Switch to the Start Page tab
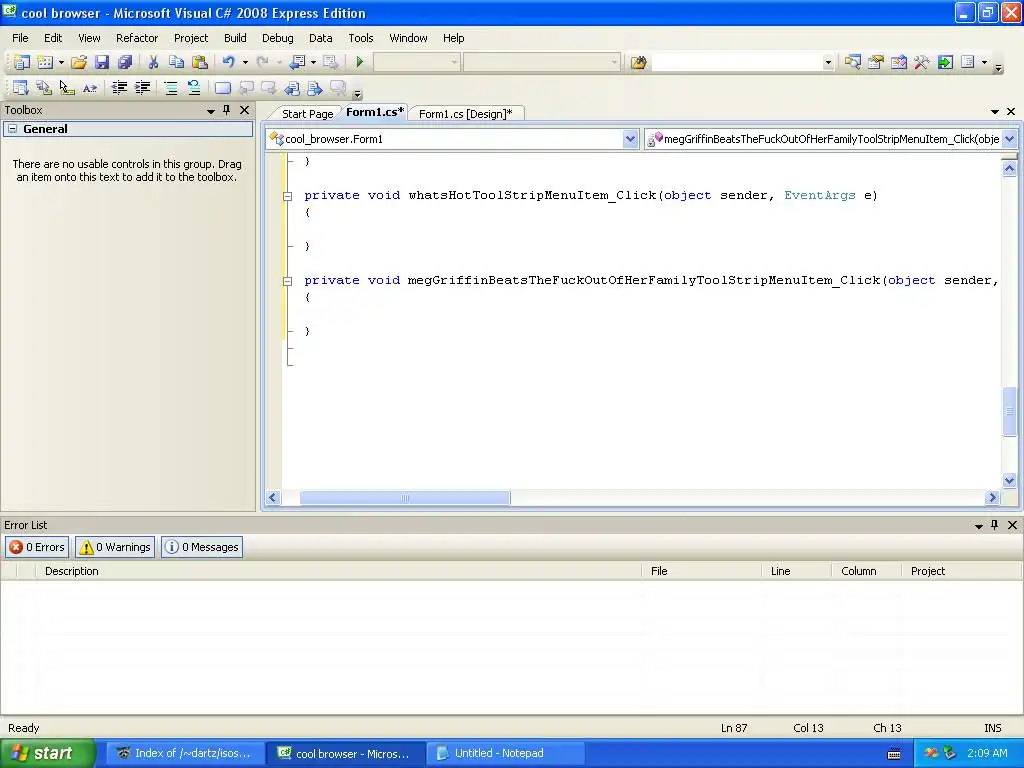This screenshot has height=768, width=1024. [307, 114]
